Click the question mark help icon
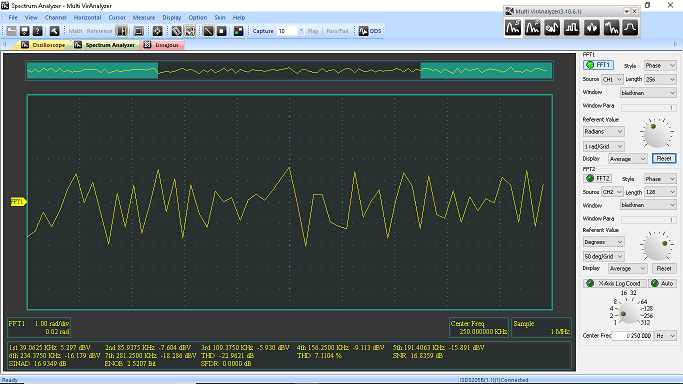Screen dimensions: 683x384 pyautogui.click(x=38, y=31)
